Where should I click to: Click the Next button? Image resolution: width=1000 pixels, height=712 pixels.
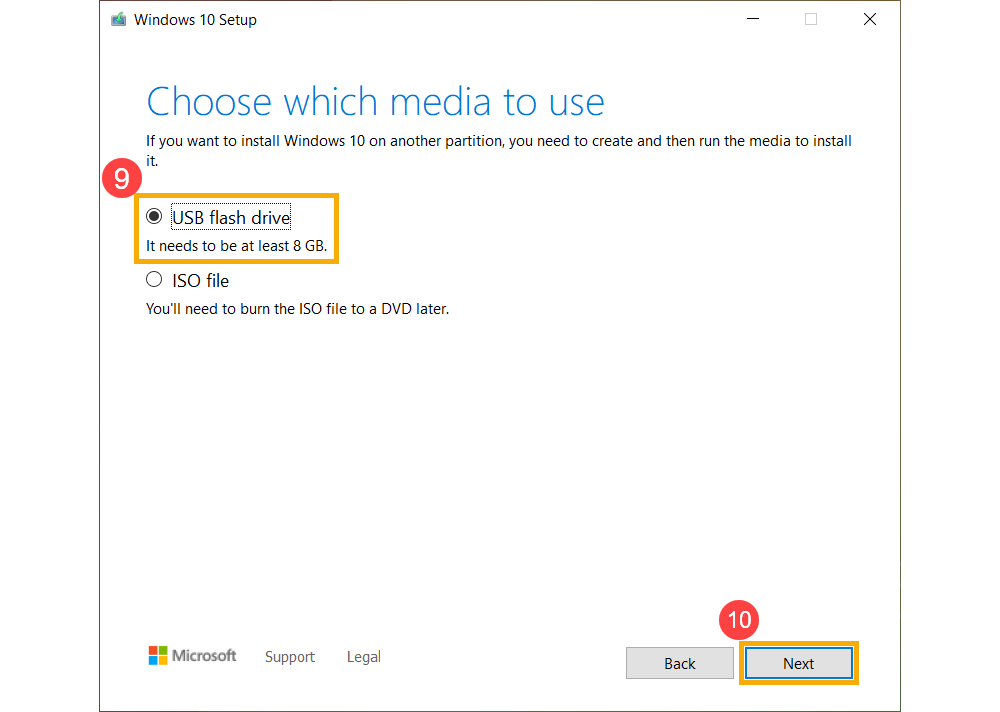pyautogui.click(x=798, y=664)
